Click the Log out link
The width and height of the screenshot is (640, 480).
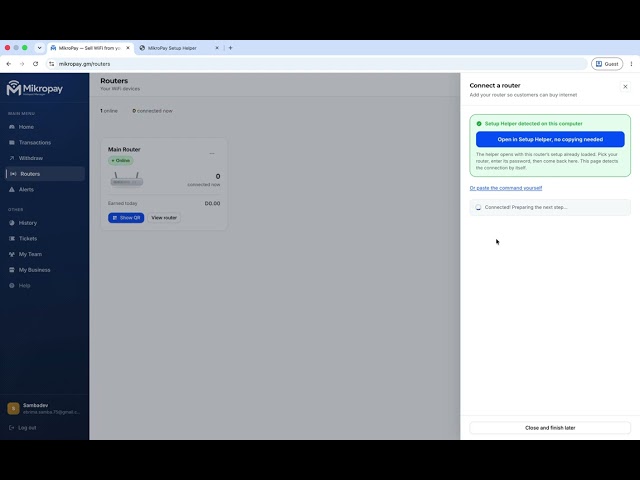[23, 428]
